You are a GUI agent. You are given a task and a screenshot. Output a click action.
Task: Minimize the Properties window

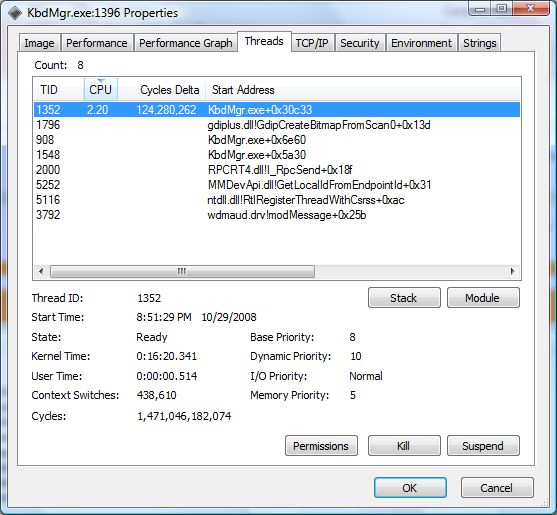pyautogui.click(x=480, y=8)
